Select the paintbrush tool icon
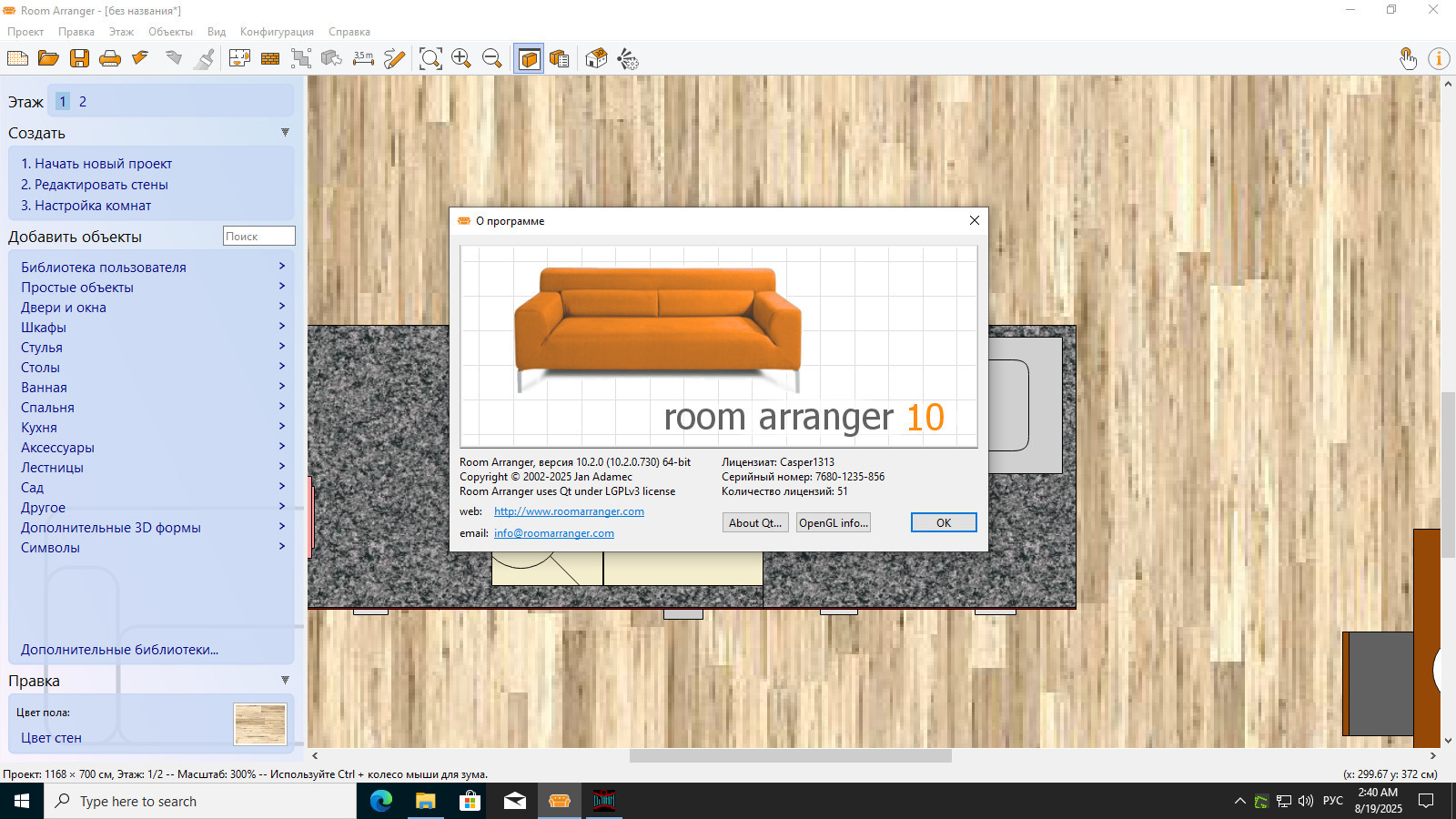This screenshot has width=1456, height=819. point(206,58)
